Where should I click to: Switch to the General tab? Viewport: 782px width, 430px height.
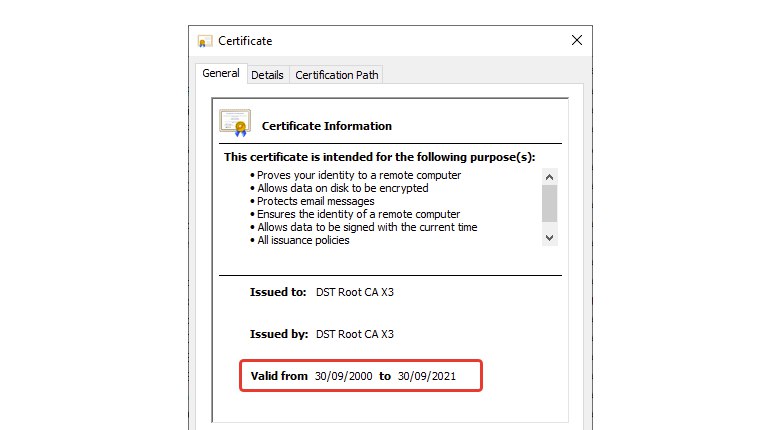tap(220, 74)
